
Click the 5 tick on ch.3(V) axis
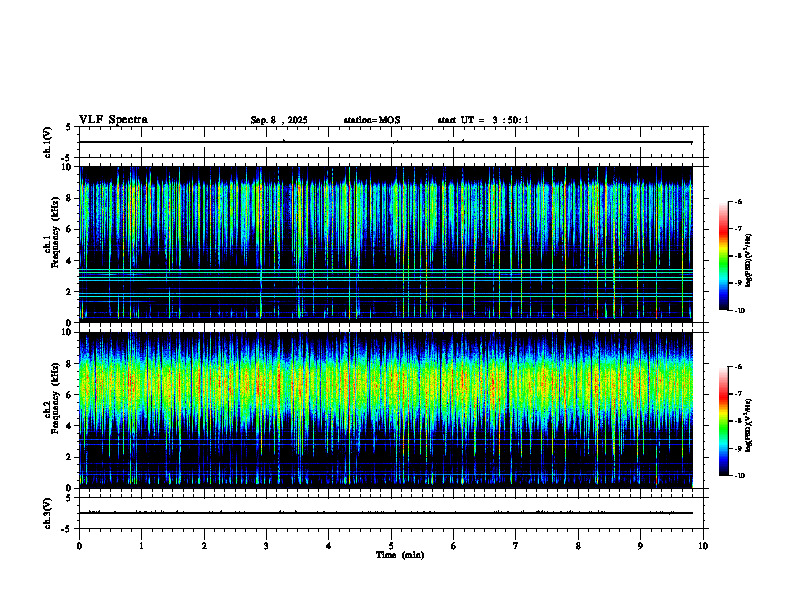coord(69,498)
